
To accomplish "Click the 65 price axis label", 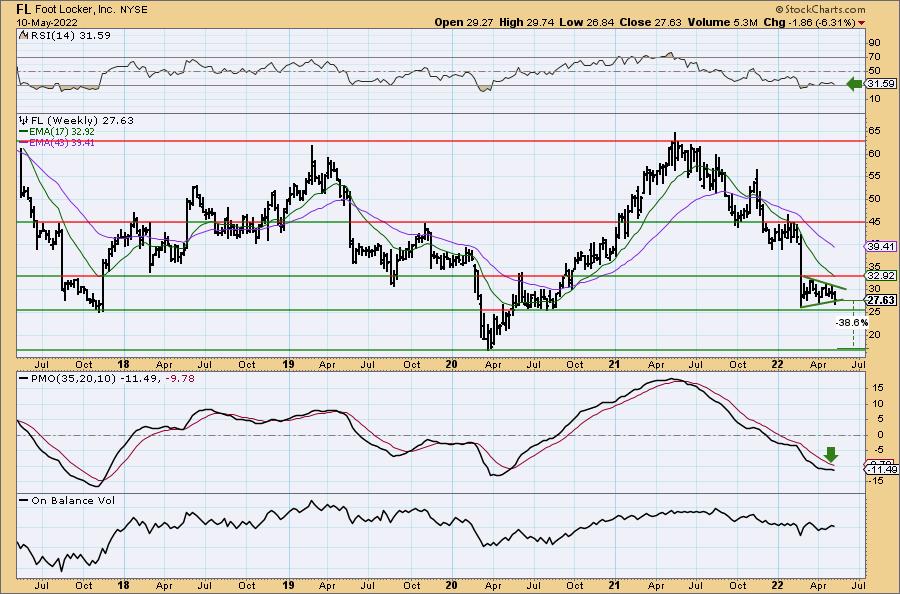I will tap(874, 131).
